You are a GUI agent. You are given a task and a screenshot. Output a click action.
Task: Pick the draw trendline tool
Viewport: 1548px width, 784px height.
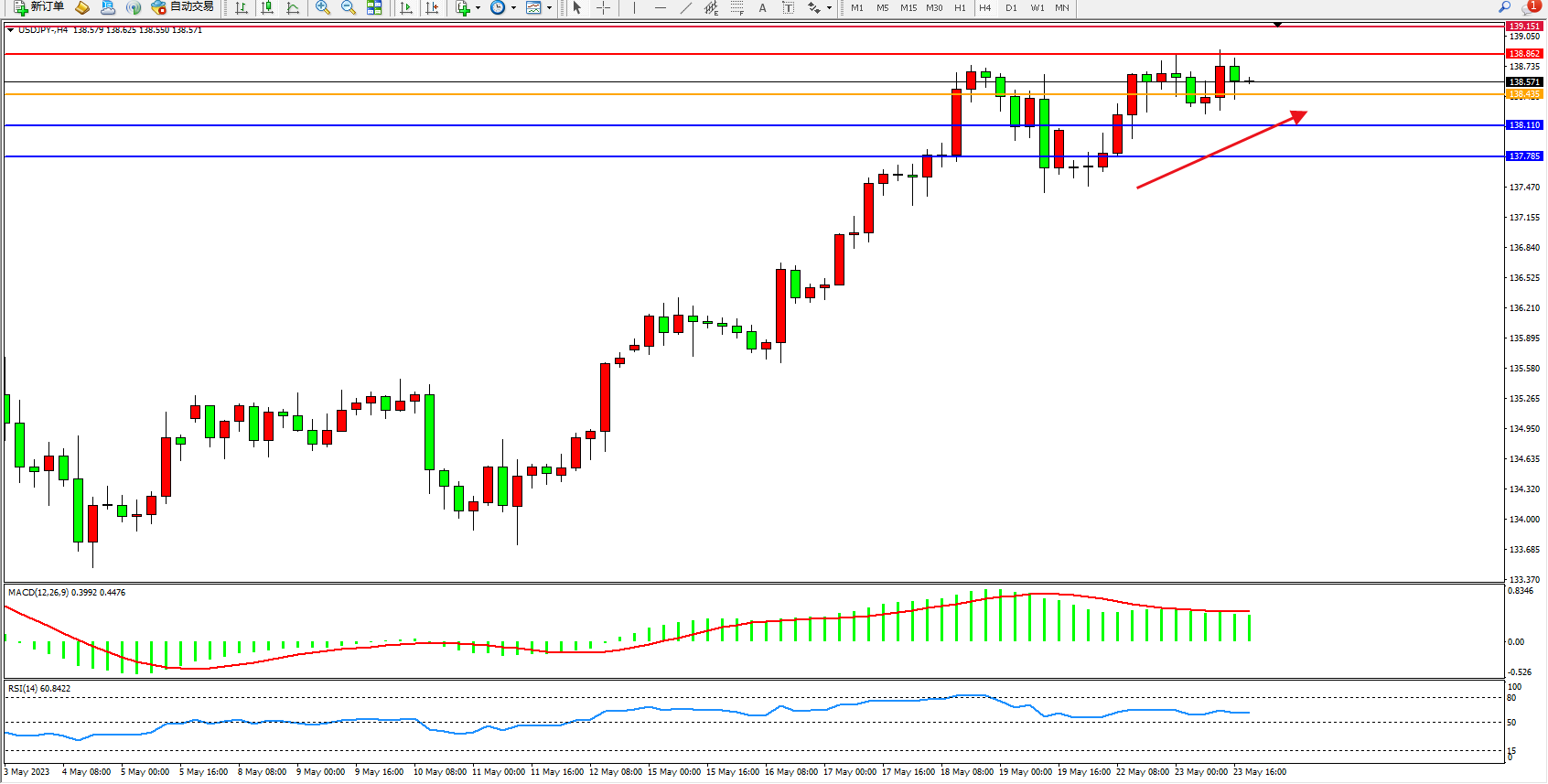click(x=685, y=7)
